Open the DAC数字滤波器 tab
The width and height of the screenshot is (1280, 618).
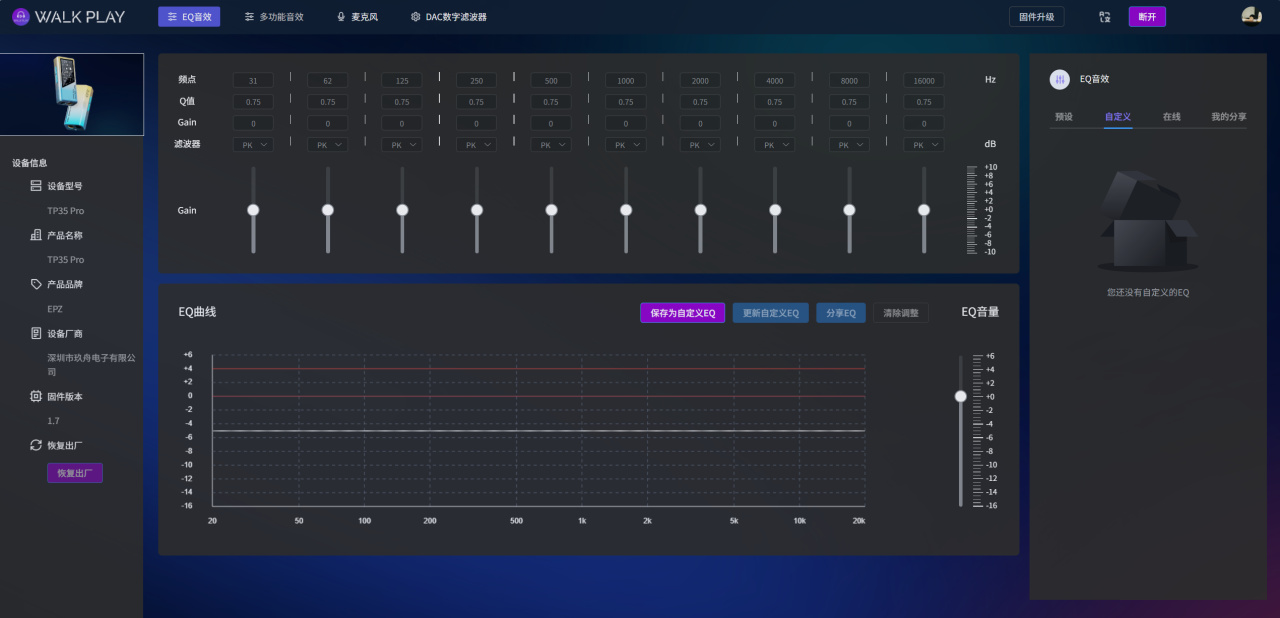pos(448,17)
